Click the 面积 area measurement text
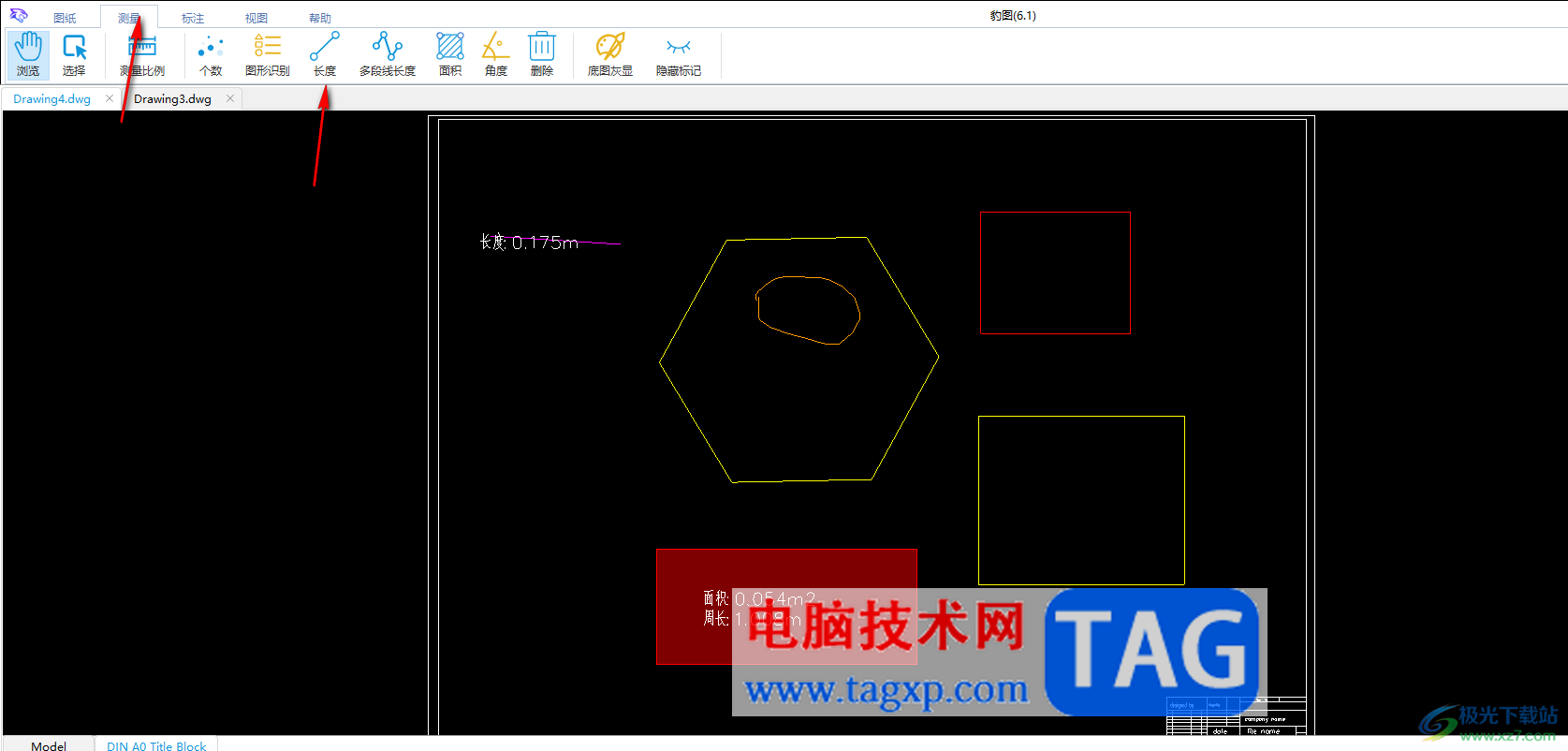 759,598
